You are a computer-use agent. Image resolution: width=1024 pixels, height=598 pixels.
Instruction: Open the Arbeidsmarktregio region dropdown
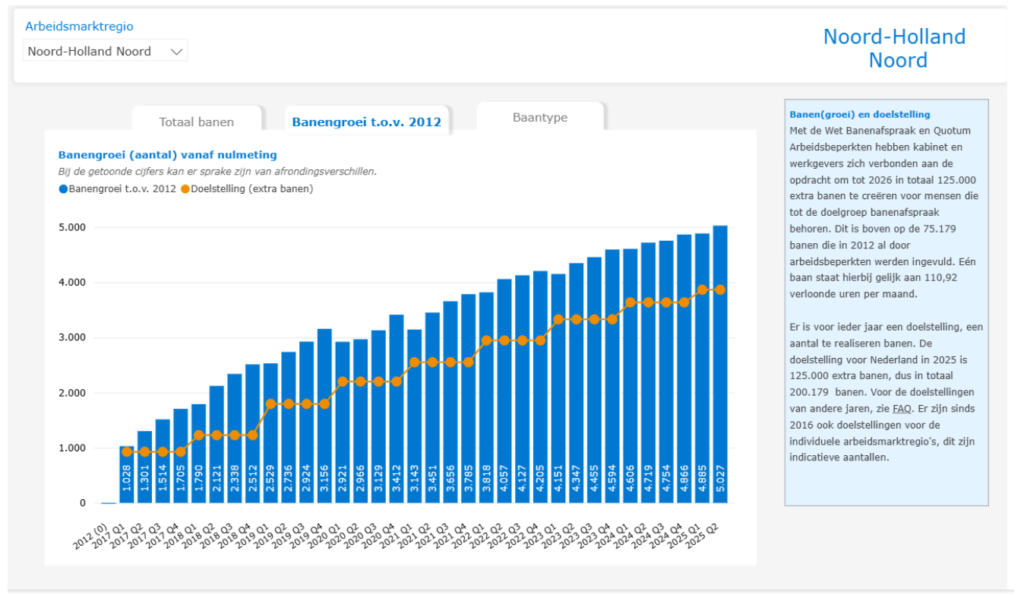click(x=105, y=51)
